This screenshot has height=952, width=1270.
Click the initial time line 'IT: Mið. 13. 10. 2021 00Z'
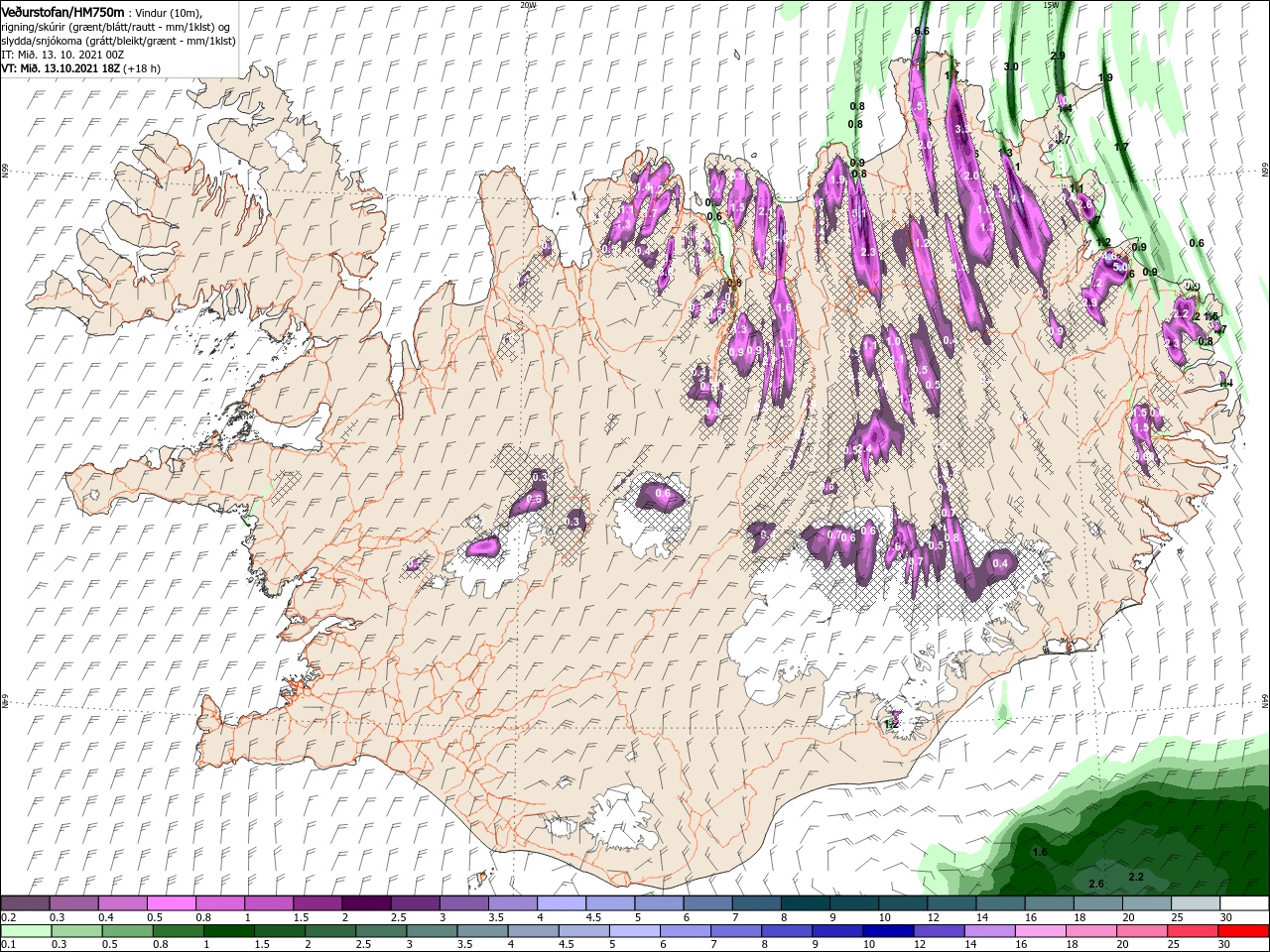click(x=63, y=55)
